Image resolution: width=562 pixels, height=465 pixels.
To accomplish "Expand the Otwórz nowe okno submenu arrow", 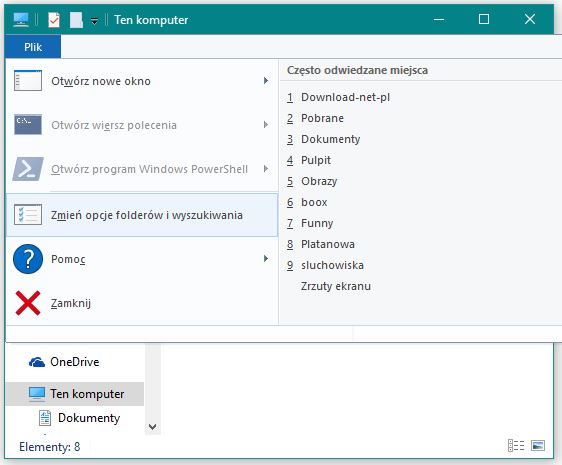I will 266,81.
